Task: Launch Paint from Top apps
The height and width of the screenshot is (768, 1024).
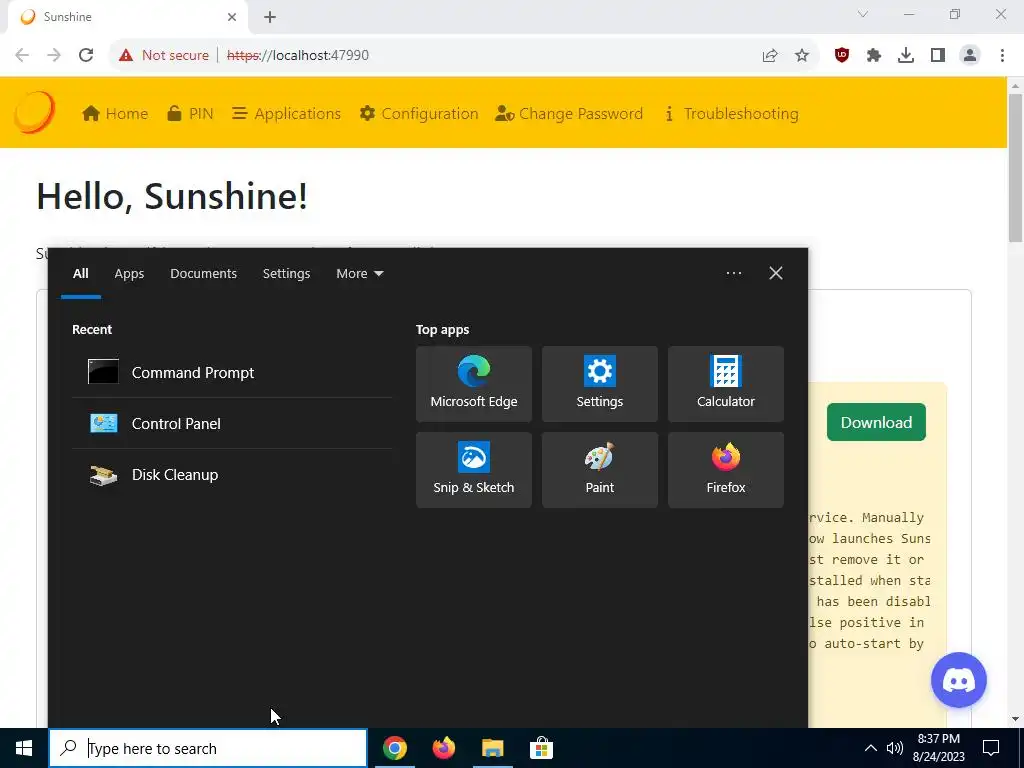Action: [x=600, y=470]
